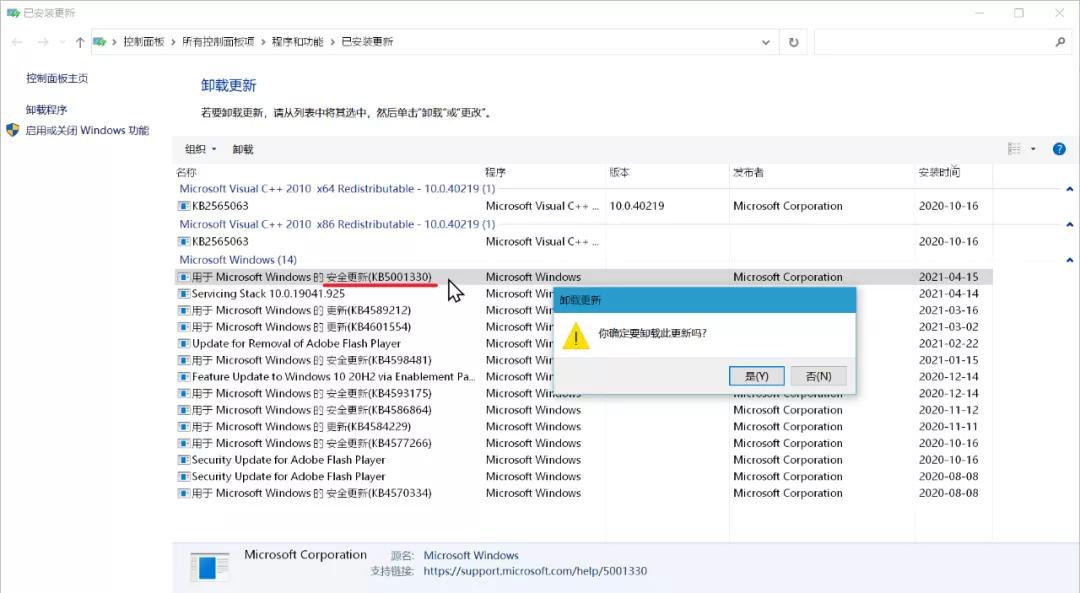This screenshot has height=593, width=1080.
Task: Click inside the search box
Action: point(940,41)
